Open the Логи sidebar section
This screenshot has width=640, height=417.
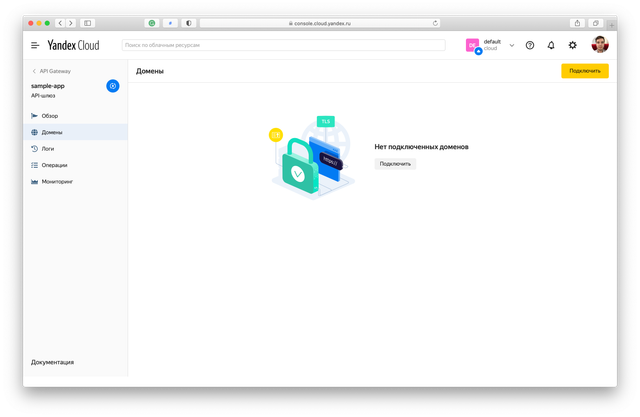click(48, 148)
